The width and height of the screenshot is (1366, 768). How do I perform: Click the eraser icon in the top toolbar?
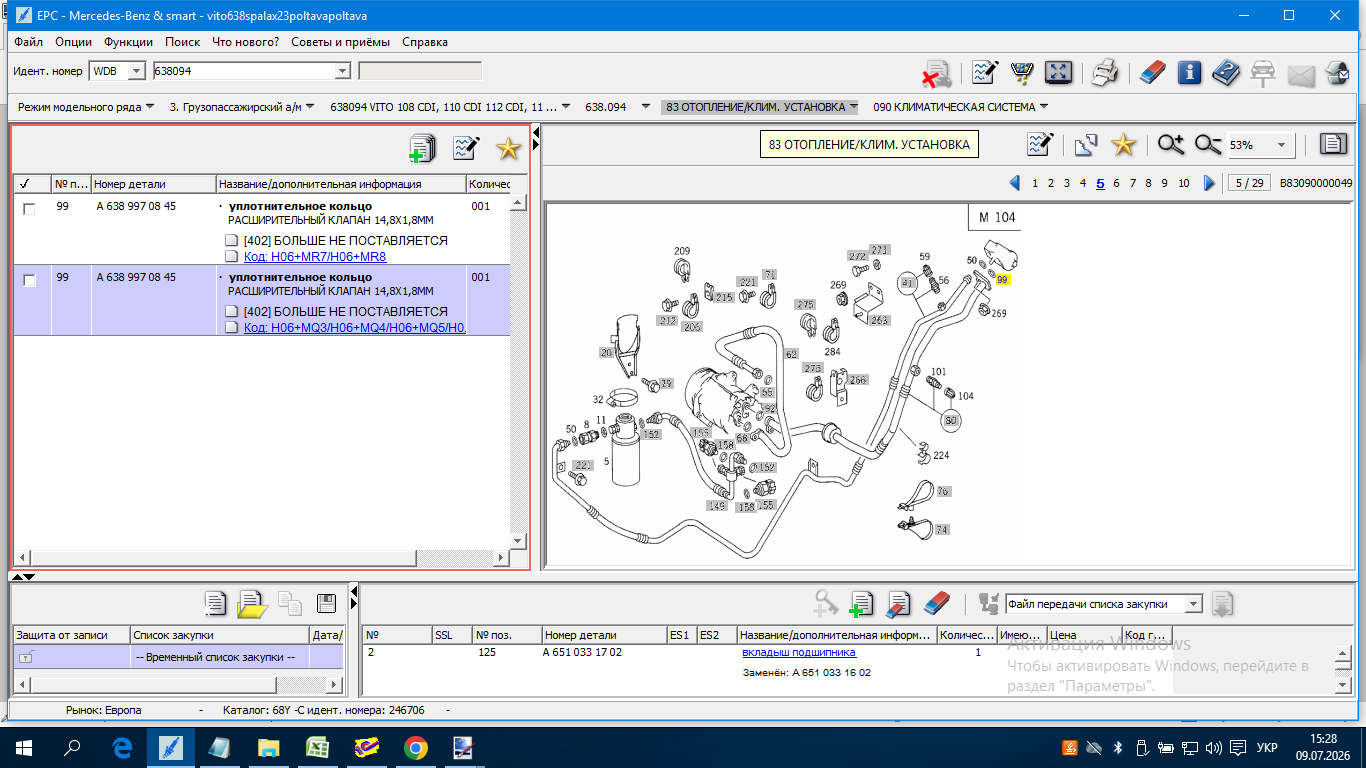coord(1152,72)
